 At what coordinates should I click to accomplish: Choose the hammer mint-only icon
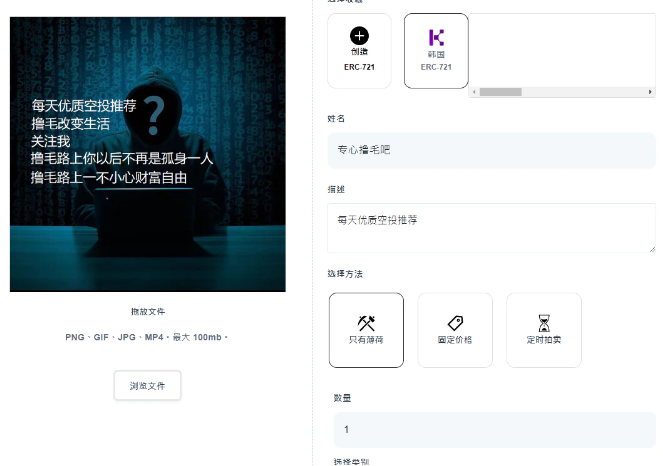tap(366, 323)
